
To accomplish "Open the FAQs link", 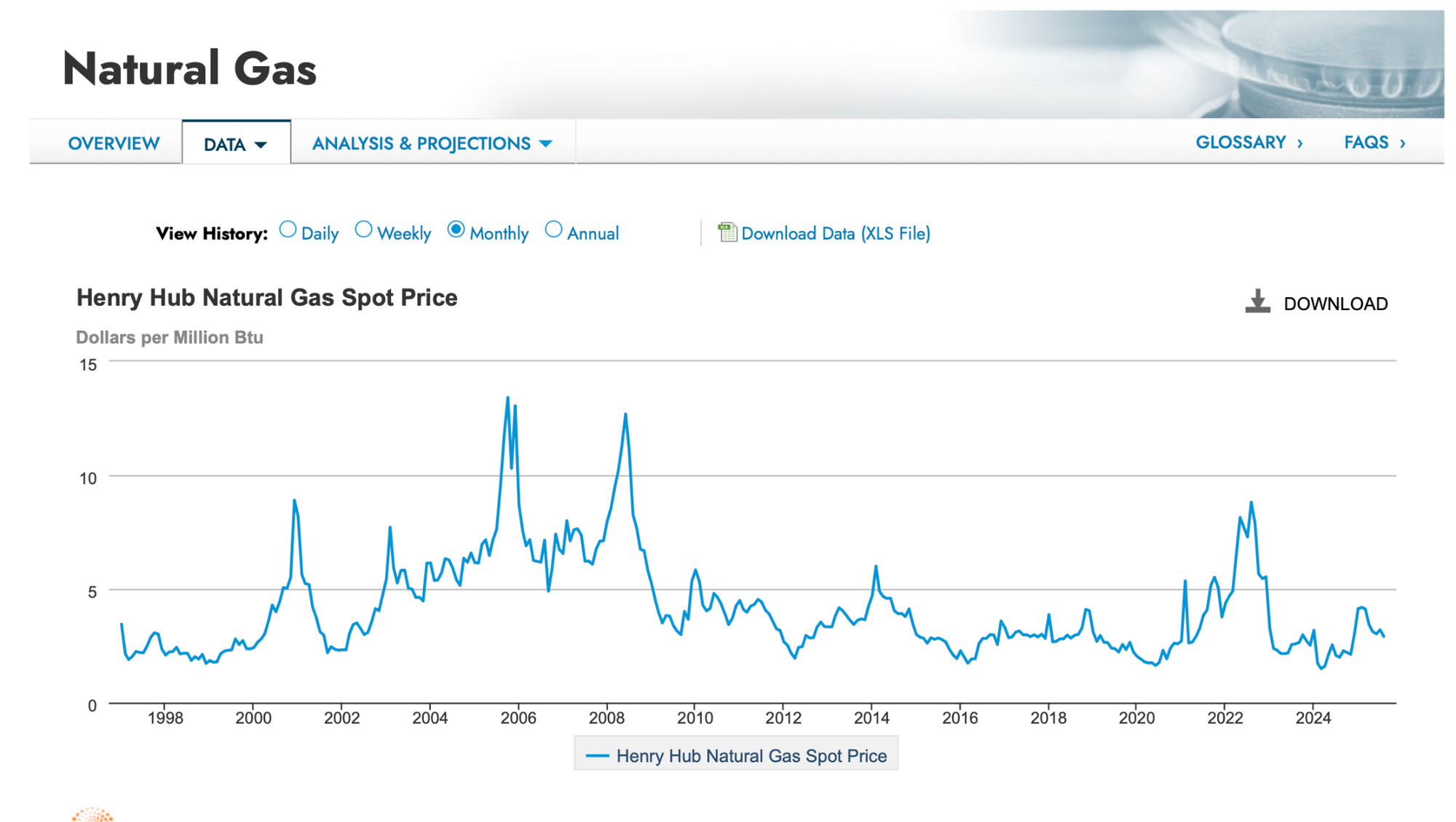I will (x=1366, y=143).
